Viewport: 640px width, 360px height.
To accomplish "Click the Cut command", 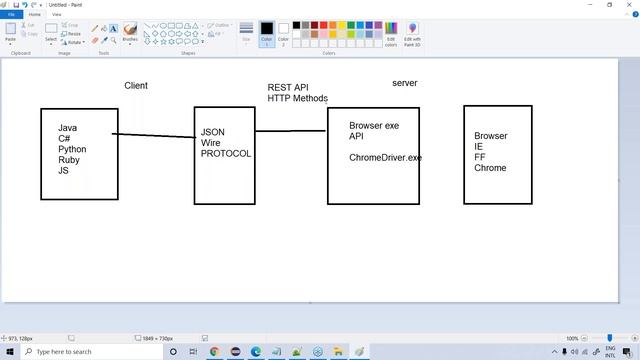I will tap(28, 25).
